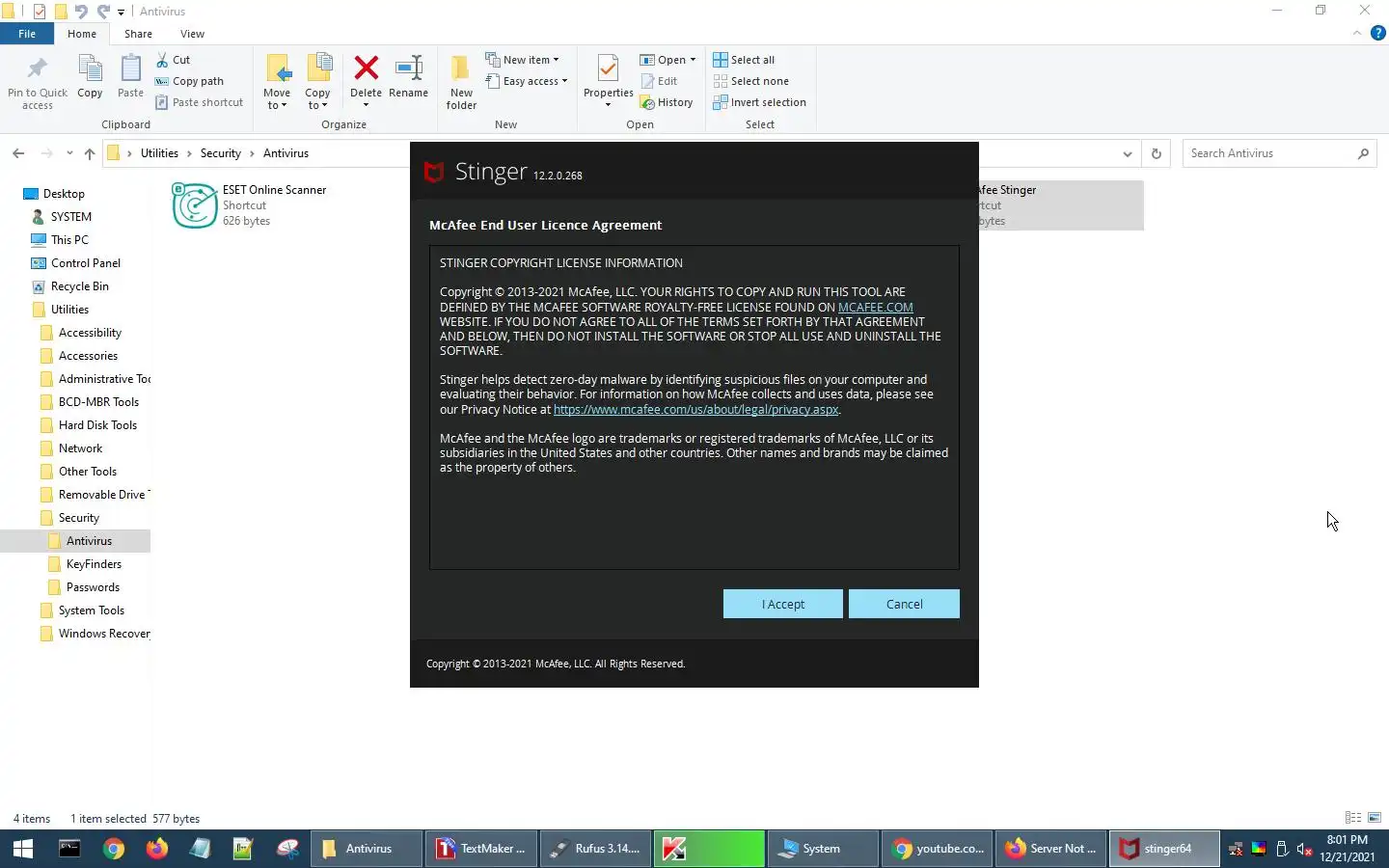Click the volume icon in system tray
Screen dimensions: 1389x868
(1304, 849)
